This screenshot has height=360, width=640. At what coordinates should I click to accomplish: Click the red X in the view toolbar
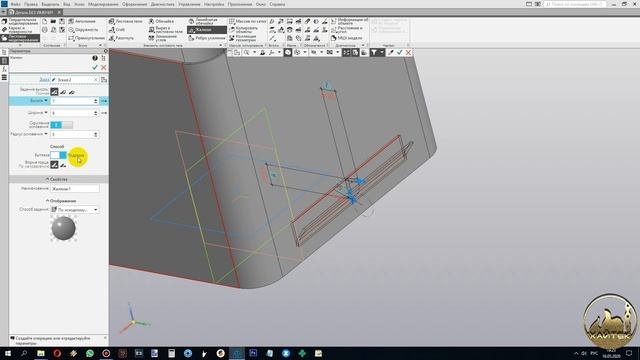[408, 53]
